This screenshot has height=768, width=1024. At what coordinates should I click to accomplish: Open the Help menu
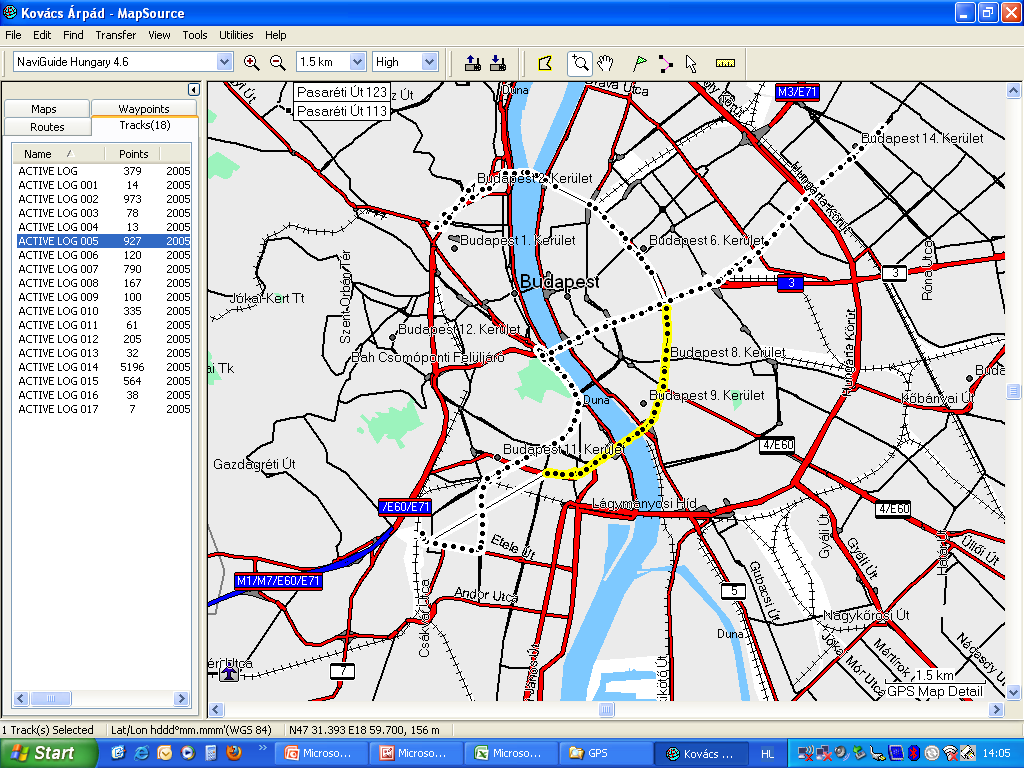point(276,35)
